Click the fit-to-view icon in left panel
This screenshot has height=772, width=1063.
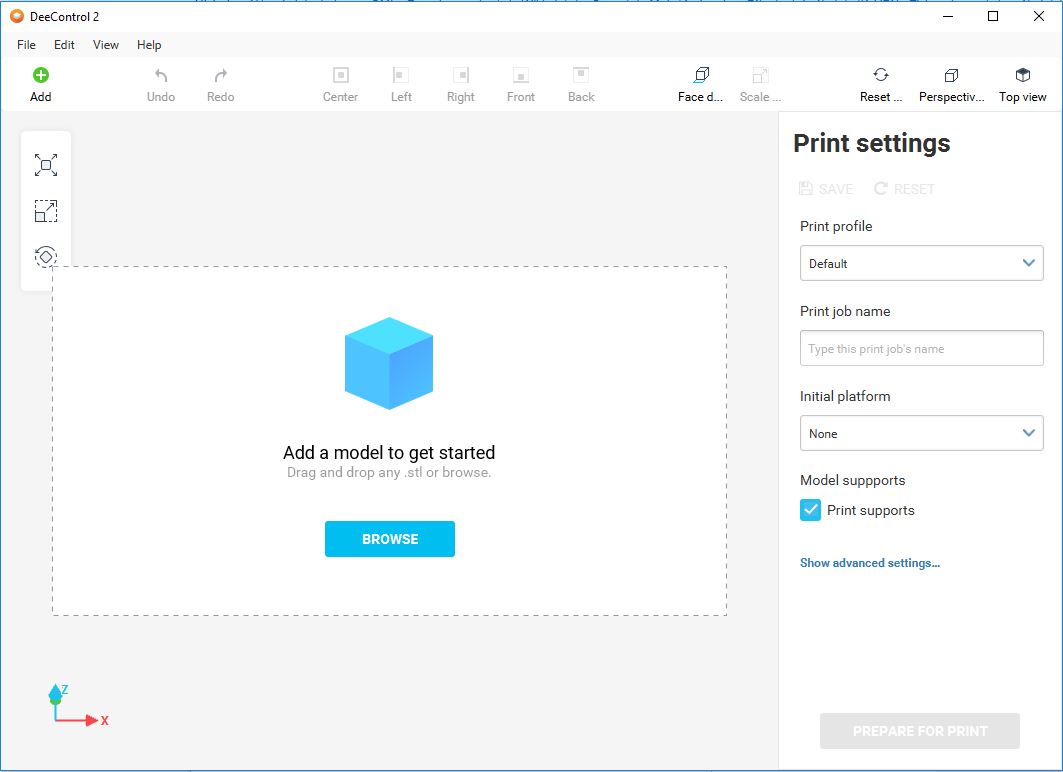tap(46, 165)
